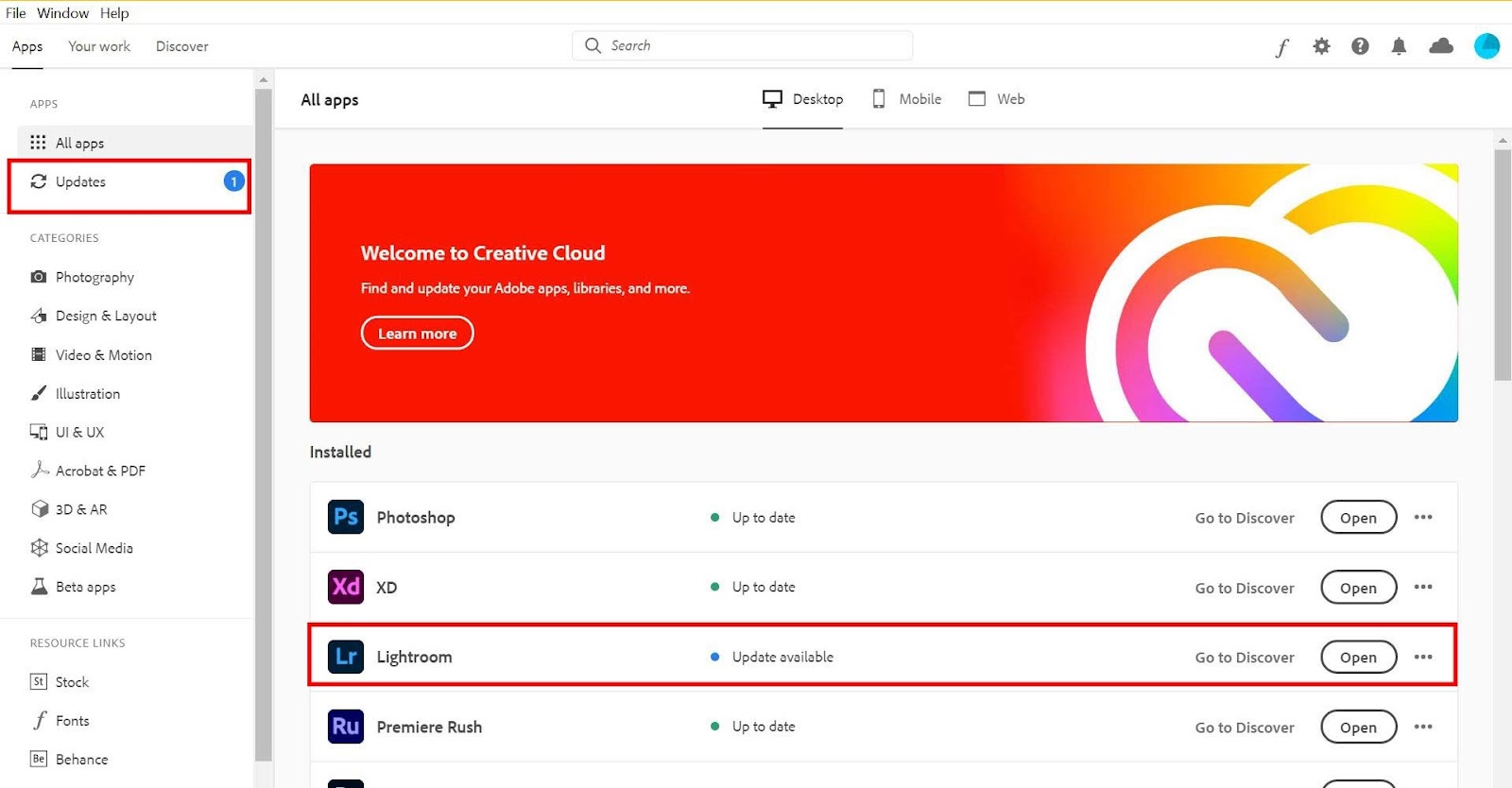Click the Premiere Rush 'Up to date' status

(753, 727)
